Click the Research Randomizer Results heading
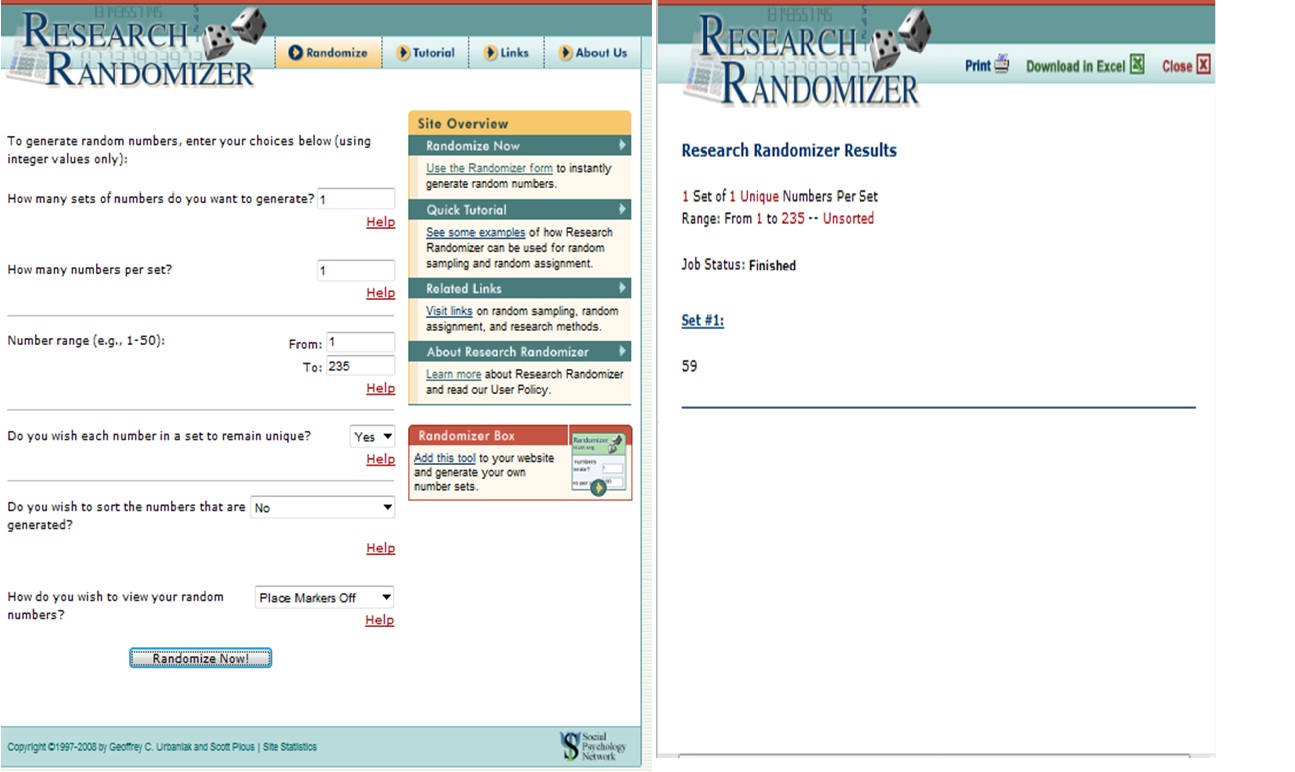Screen dimensions: 1295x772 pos(789,150)
